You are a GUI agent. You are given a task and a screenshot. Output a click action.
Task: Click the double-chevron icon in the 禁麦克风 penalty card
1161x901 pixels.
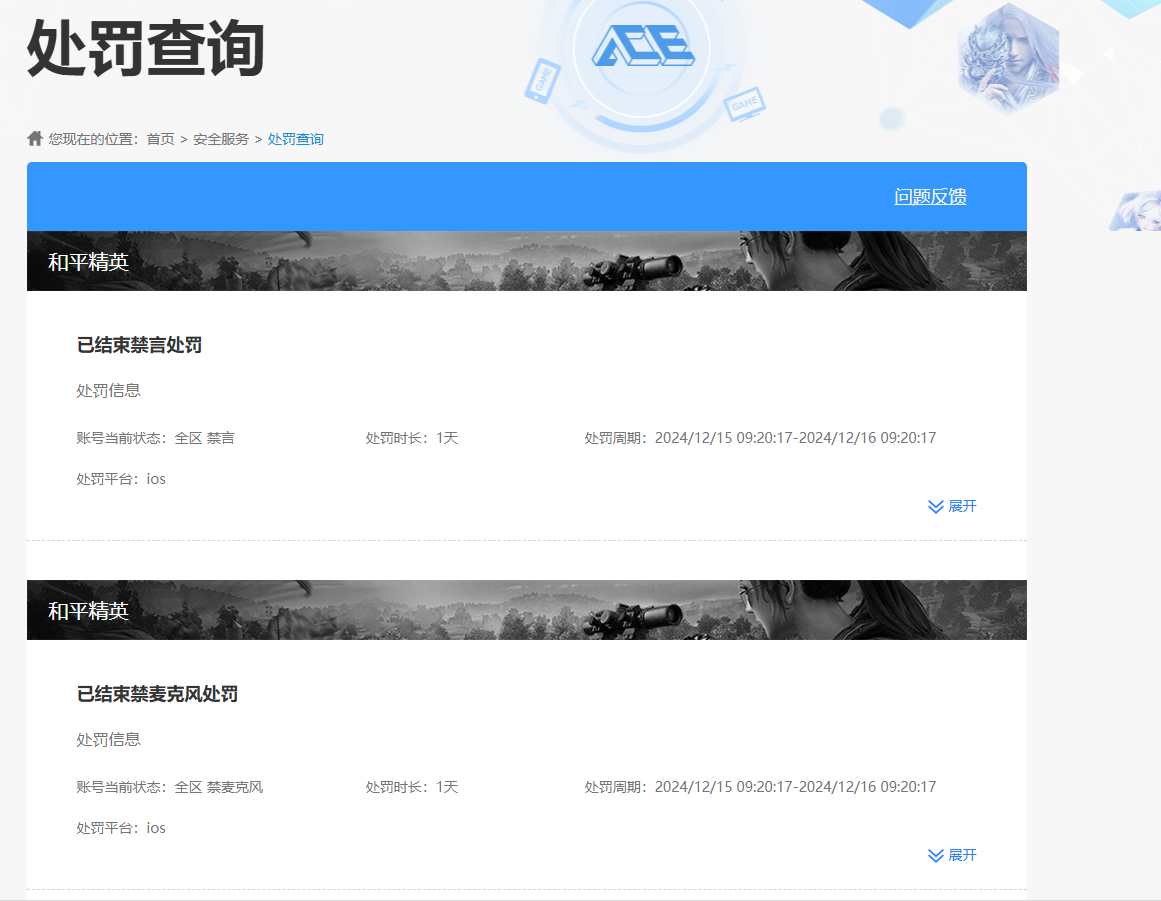pyautogui.click(x=935, y=856)
